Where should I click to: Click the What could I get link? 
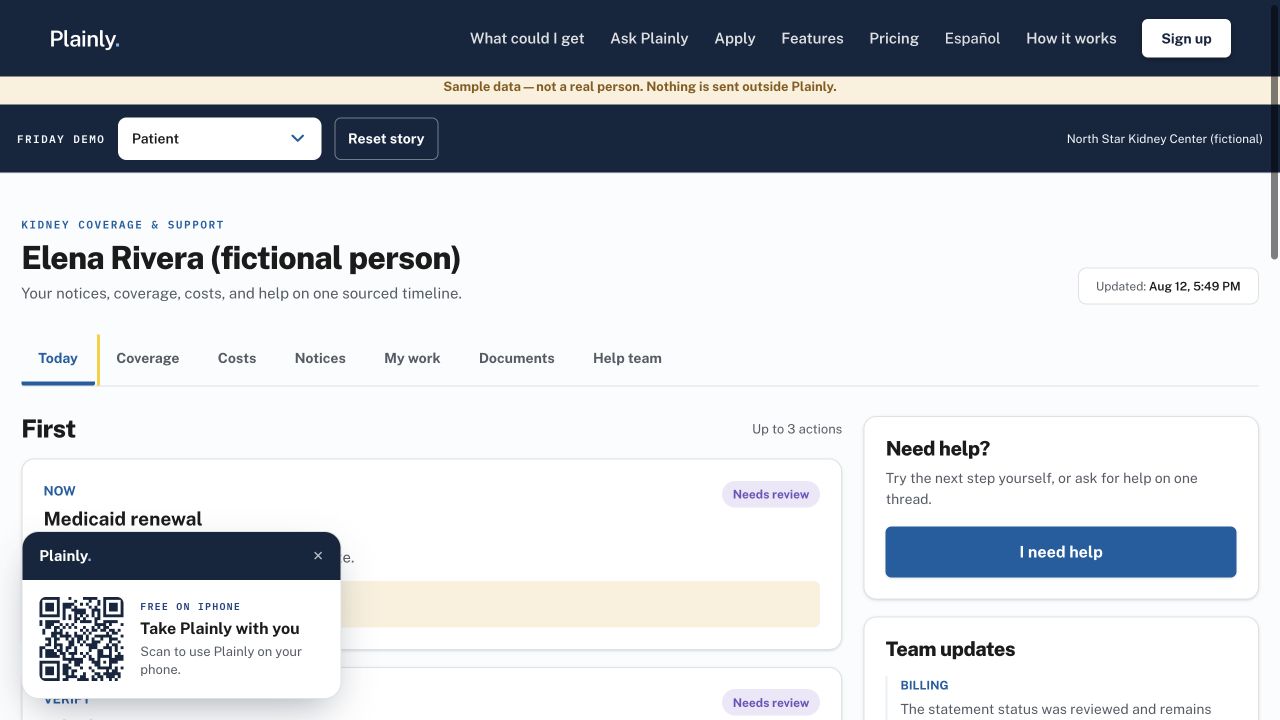[x=527, y=39]
